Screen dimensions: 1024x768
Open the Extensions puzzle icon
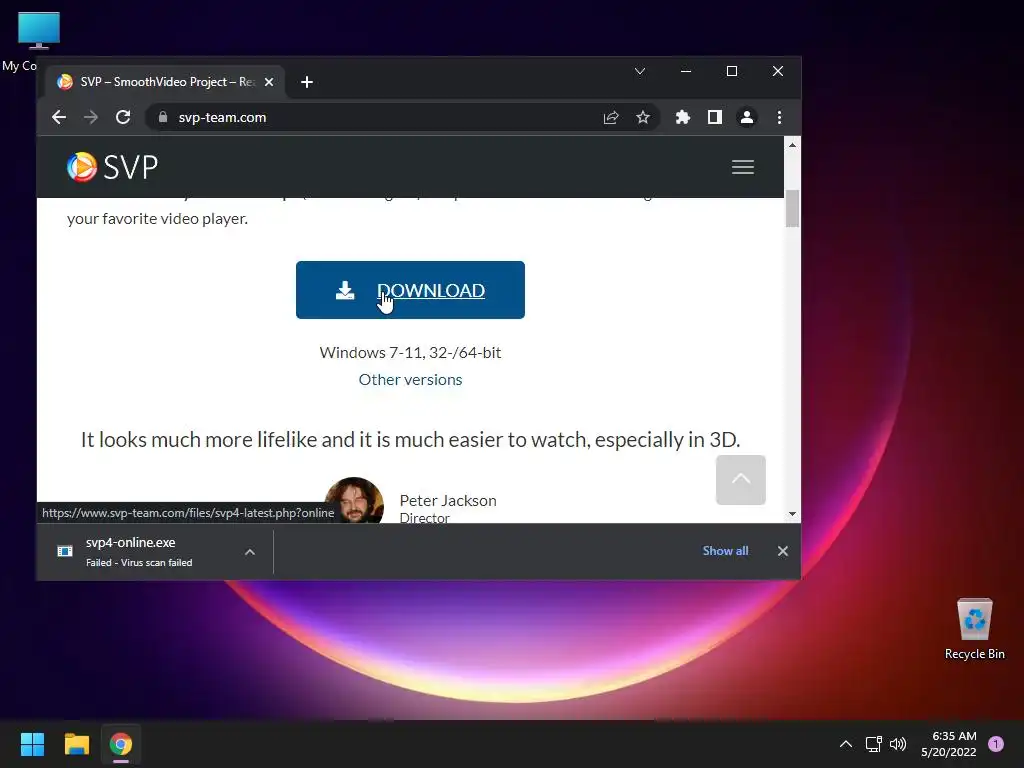[x=682, y=118]
